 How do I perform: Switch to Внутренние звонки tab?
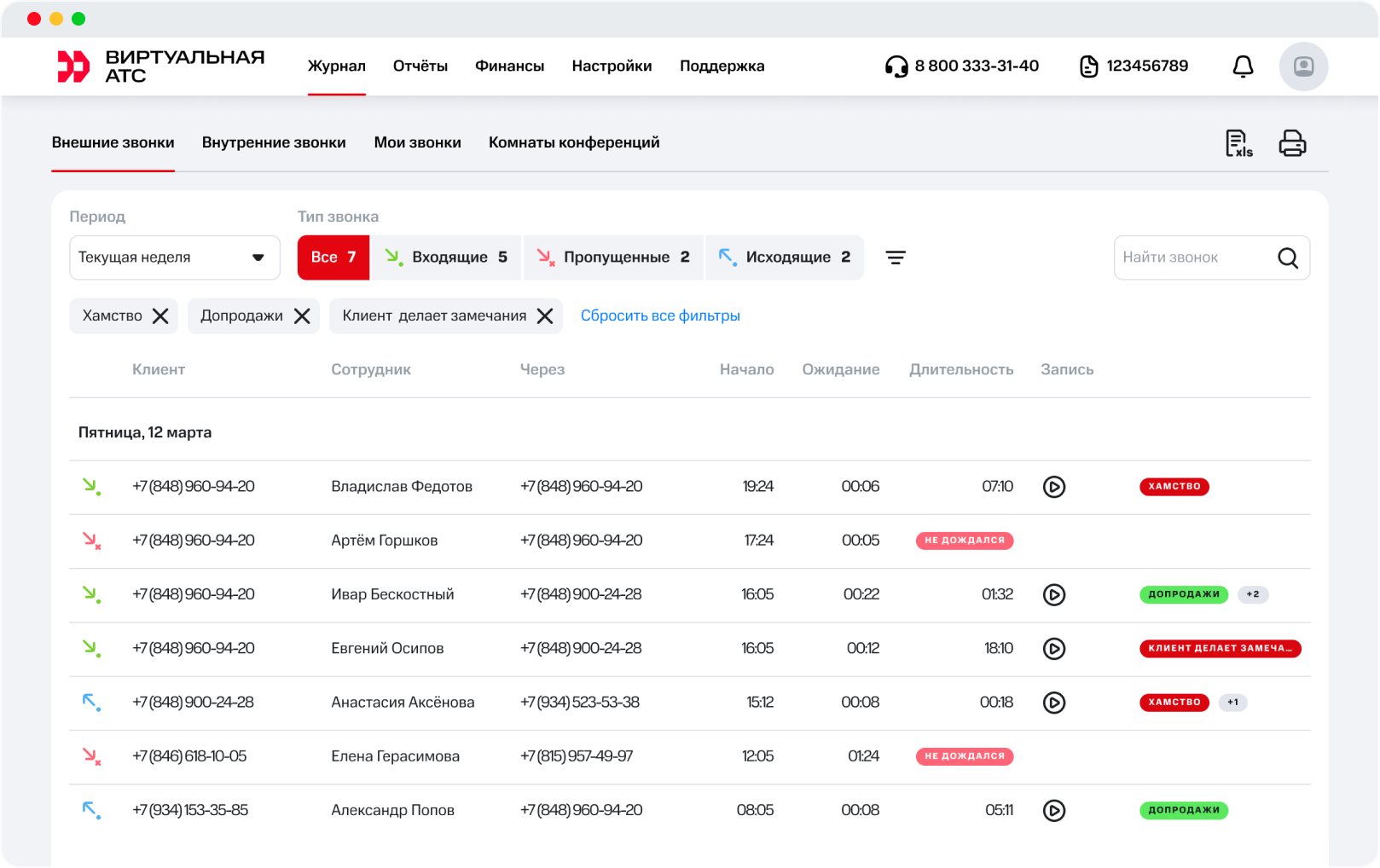pos(274,143)
